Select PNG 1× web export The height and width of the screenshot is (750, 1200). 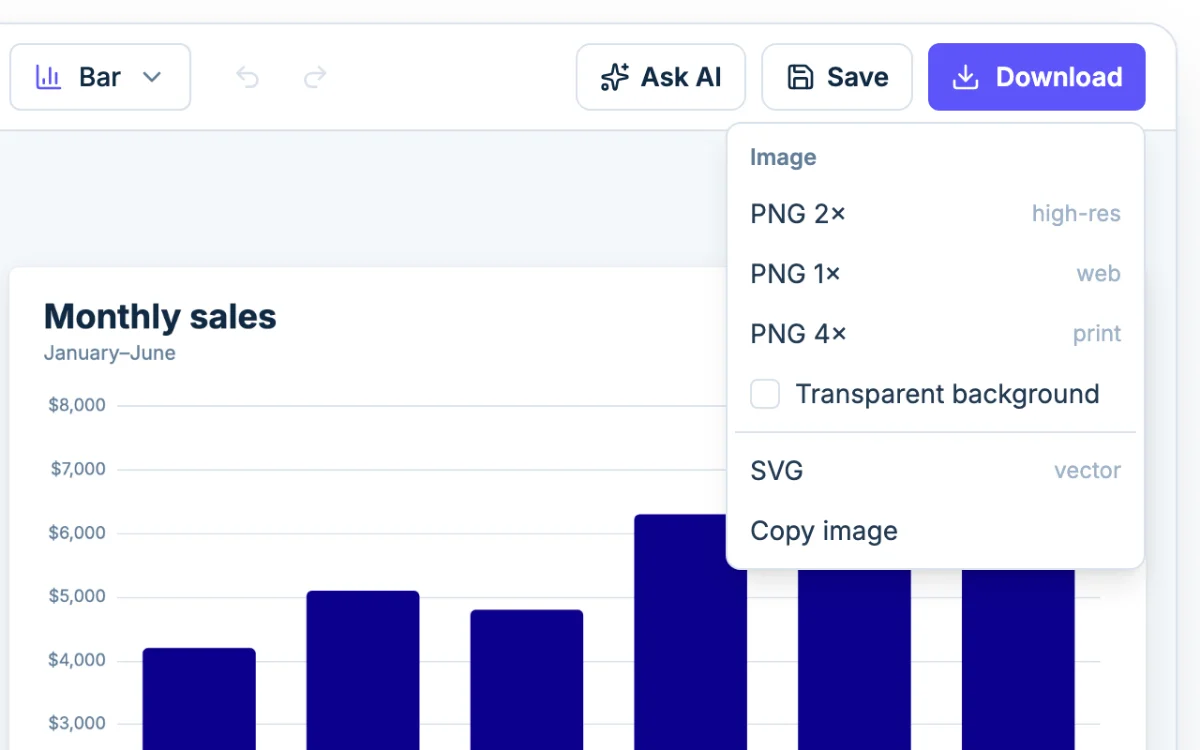[x=935, y=274]
